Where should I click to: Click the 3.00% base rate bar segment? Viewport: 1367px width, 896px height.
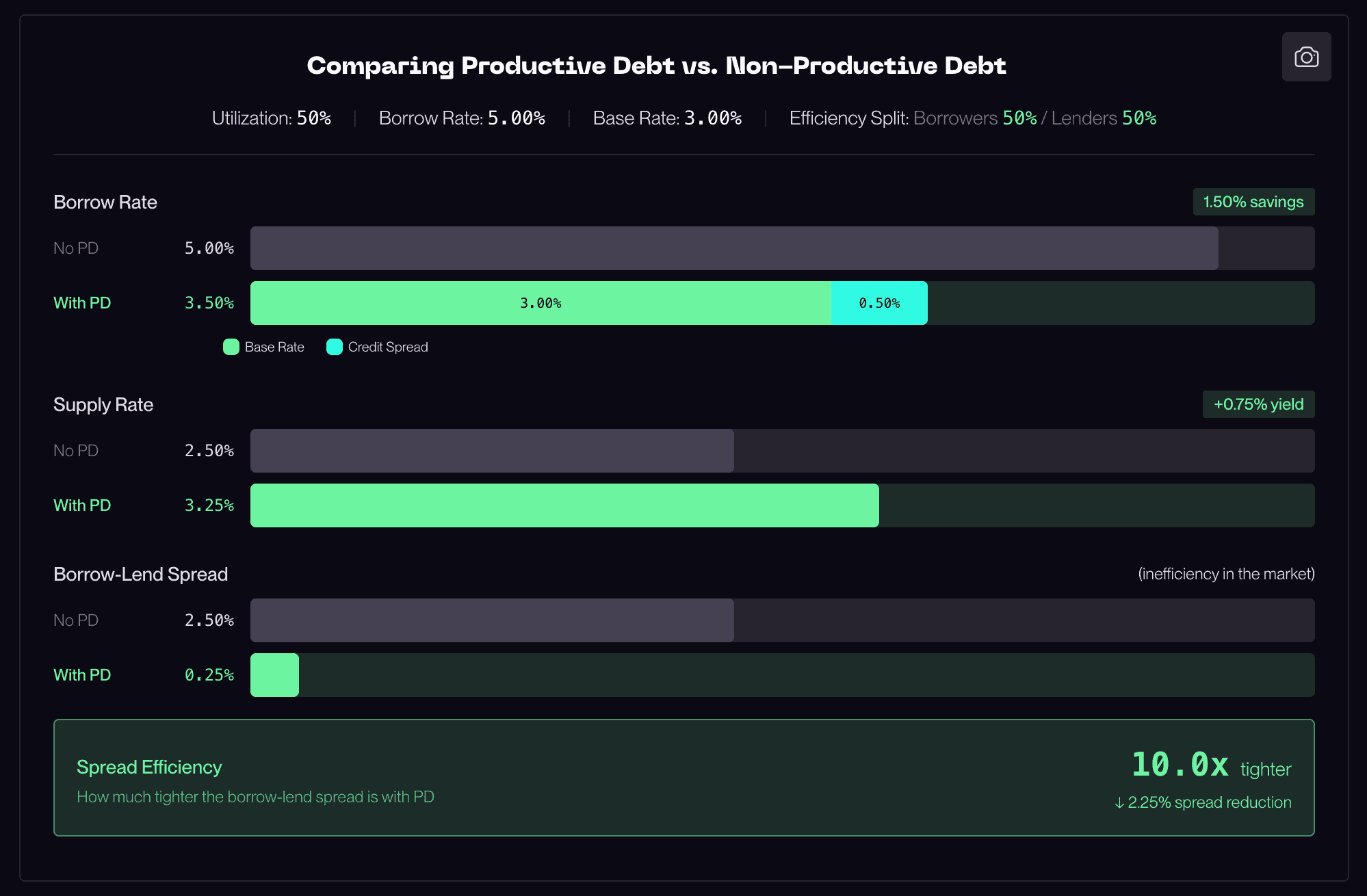541,303
